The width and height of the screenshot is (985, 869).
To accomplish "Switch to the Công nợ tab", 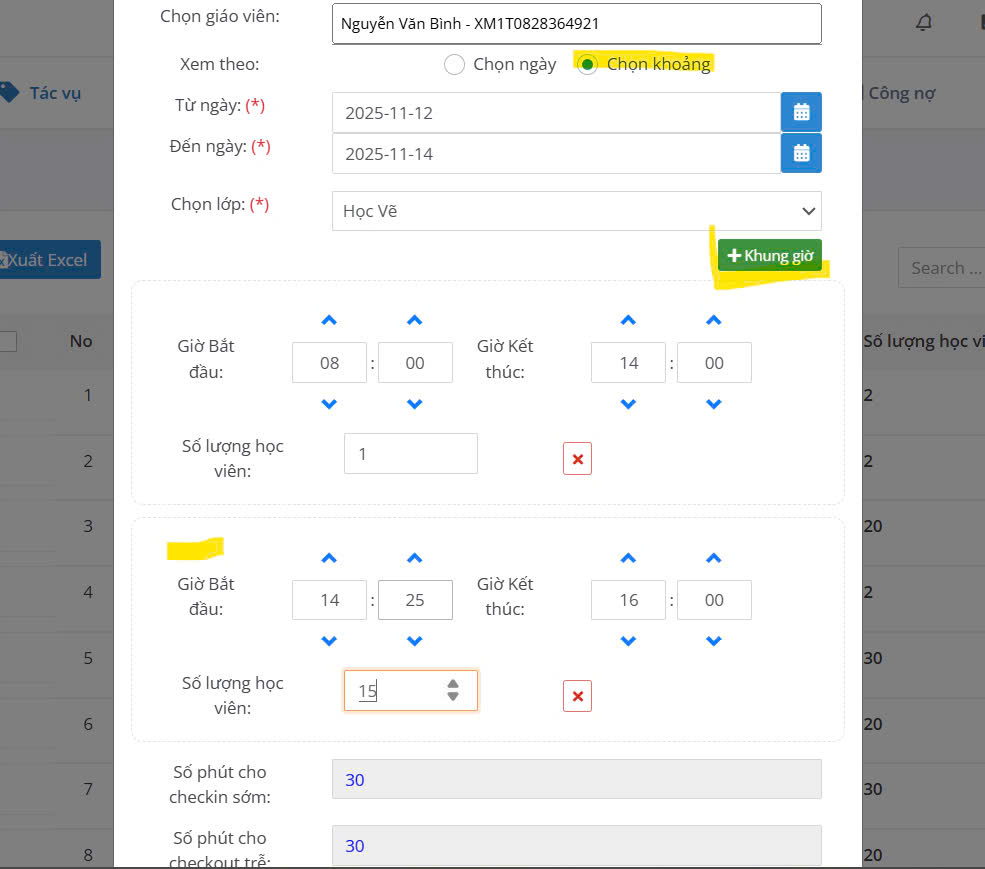I will 900,93.
